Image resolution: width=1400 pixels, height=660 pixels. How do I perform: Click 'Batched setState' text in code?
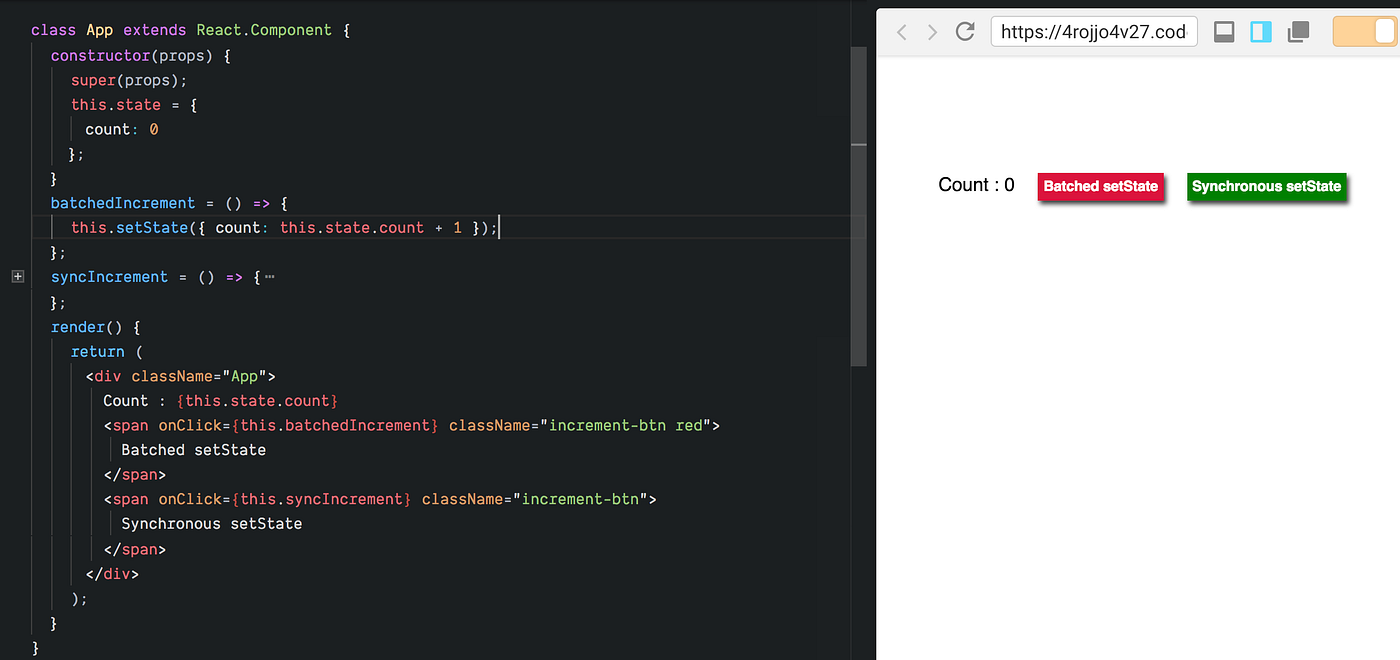click(194, 450)
